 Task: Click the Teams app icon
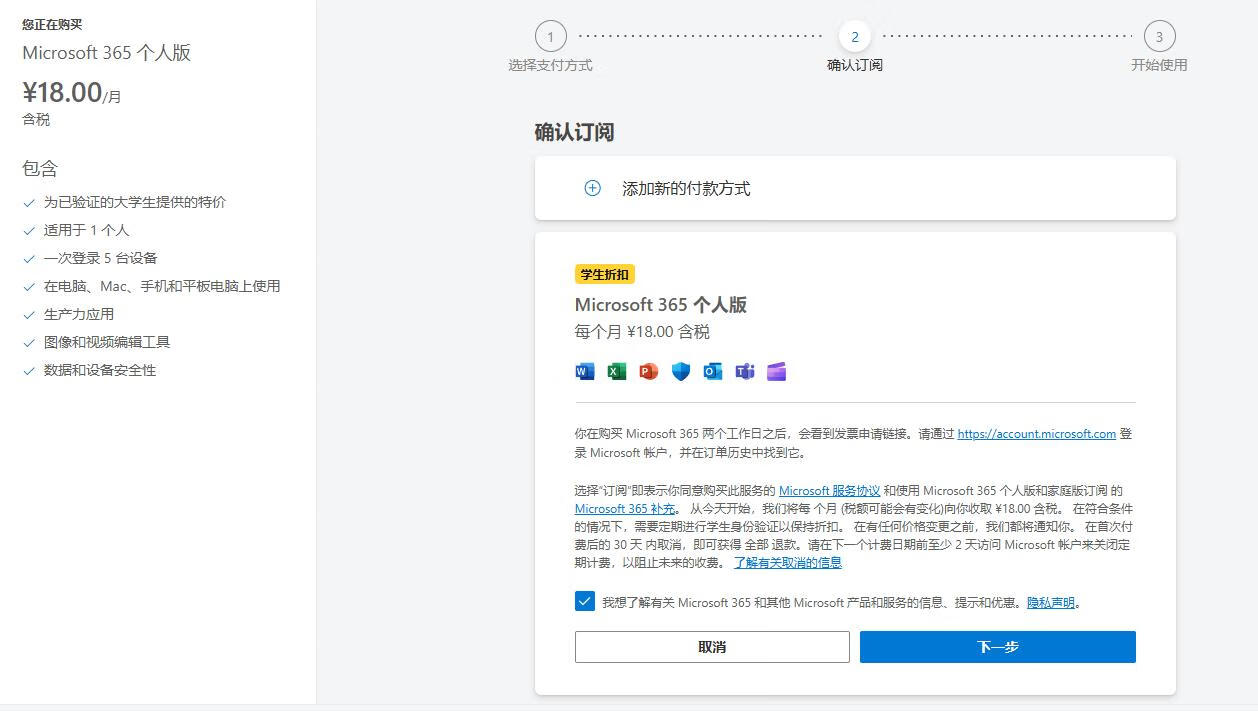click(745, 372)
